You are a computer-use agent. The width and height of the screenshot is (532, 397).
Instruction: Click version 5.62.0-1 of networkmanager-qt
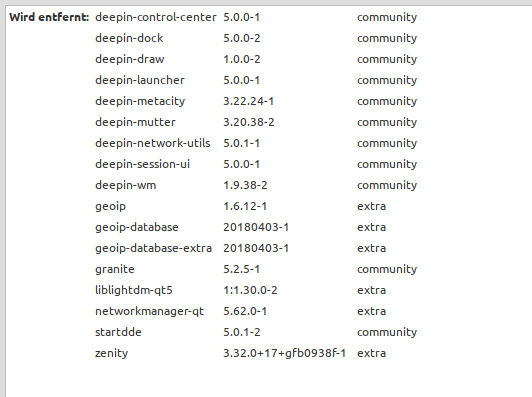coord(245,311)
